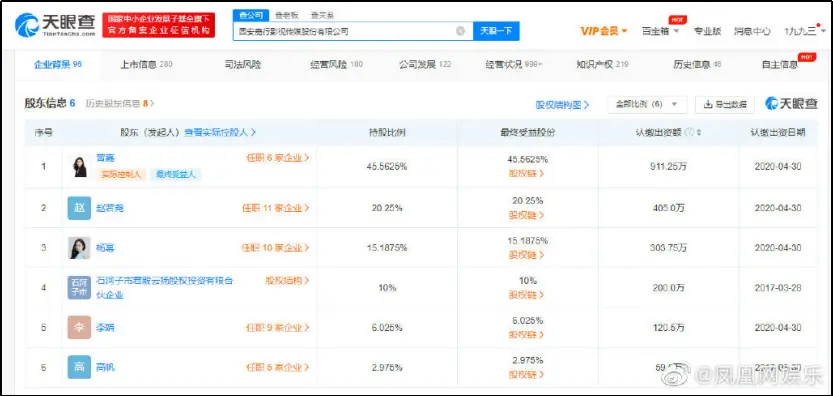Click the red 官方备案企业征信机构 banner
Viewport: 833px width, 396px height.
tap(158, 25)
